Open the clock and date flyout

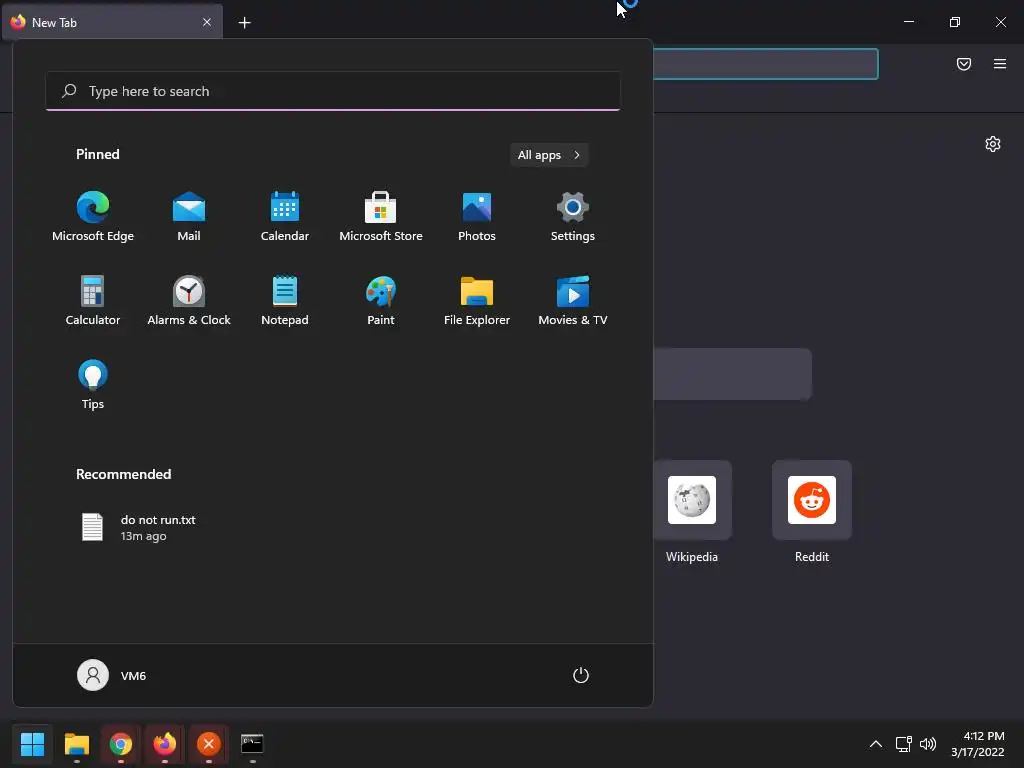[x=978, y=744]
